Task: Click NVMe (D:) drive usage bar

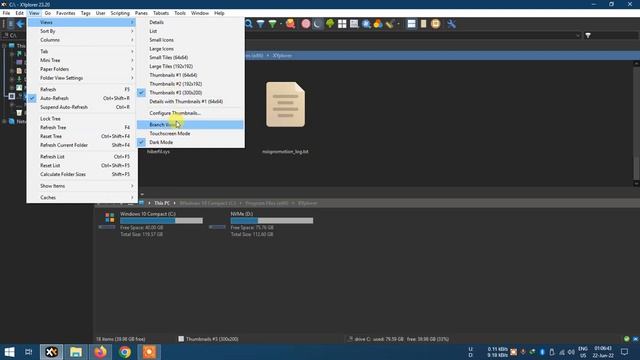Action: 272,221
